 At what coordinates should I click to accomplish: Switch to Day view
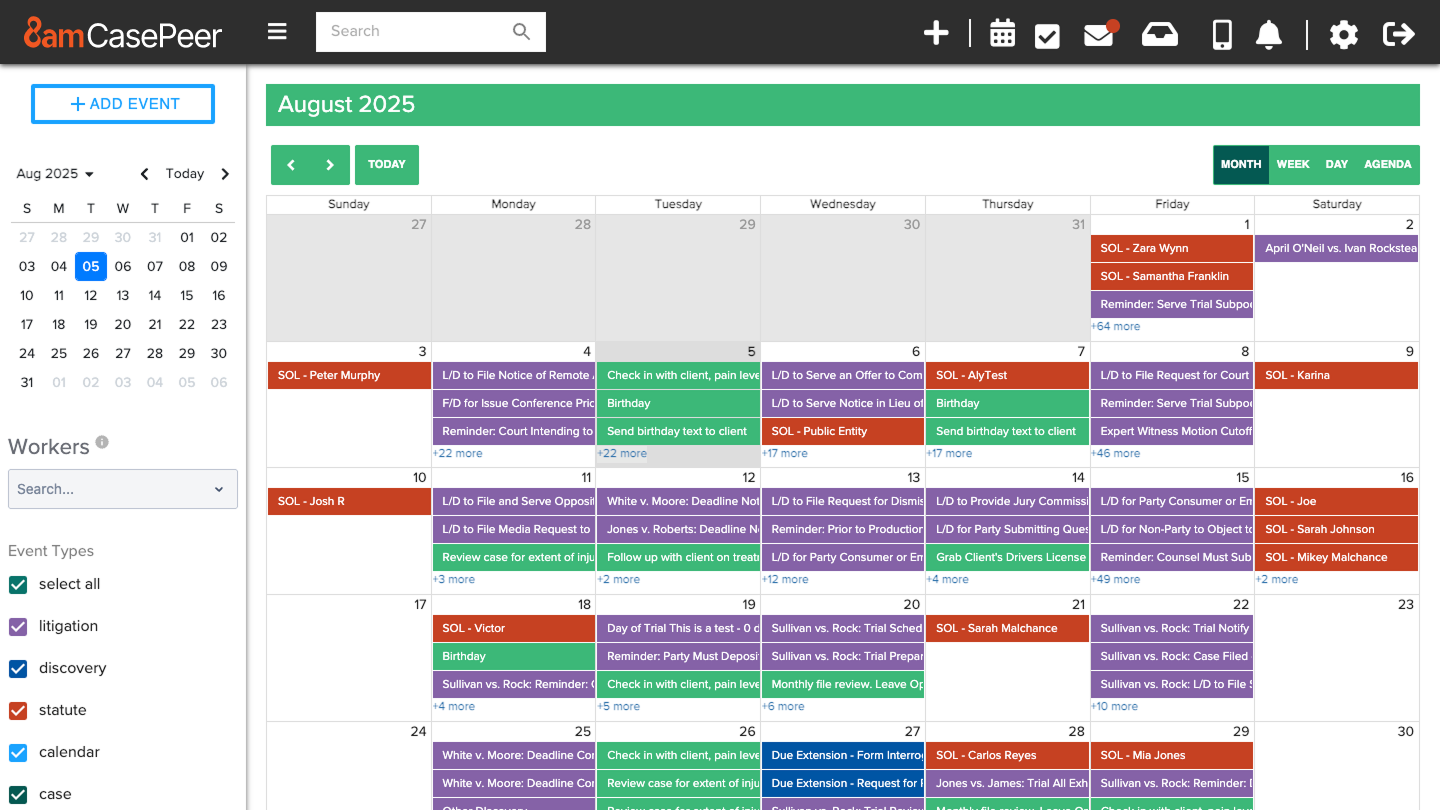1337,165
